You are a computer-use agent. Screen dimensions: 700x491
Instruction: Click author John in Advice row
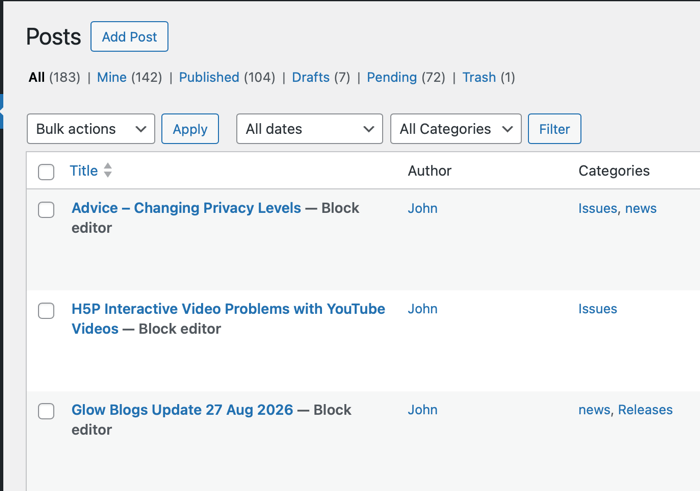tap(422, 208)
